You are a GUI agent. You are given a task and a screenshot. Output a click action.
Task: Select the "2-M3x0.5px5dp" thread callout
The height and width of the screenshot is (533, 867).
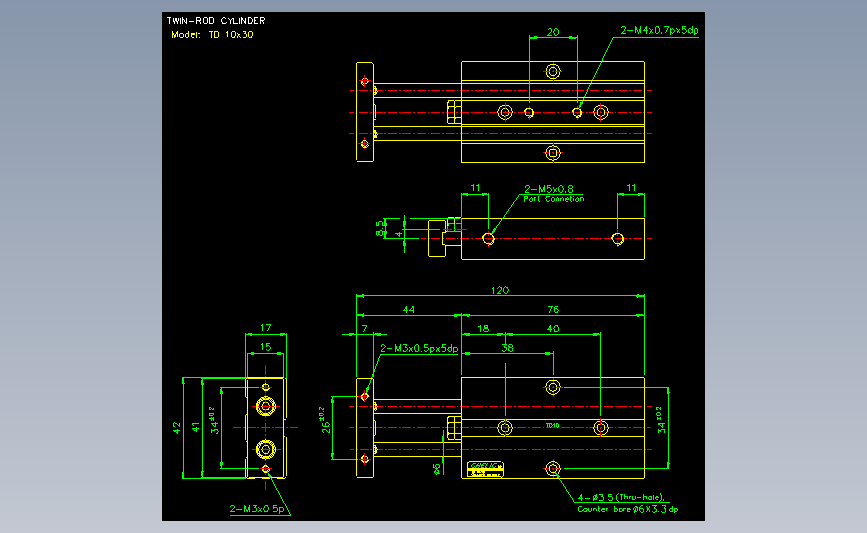coord(419,349)
